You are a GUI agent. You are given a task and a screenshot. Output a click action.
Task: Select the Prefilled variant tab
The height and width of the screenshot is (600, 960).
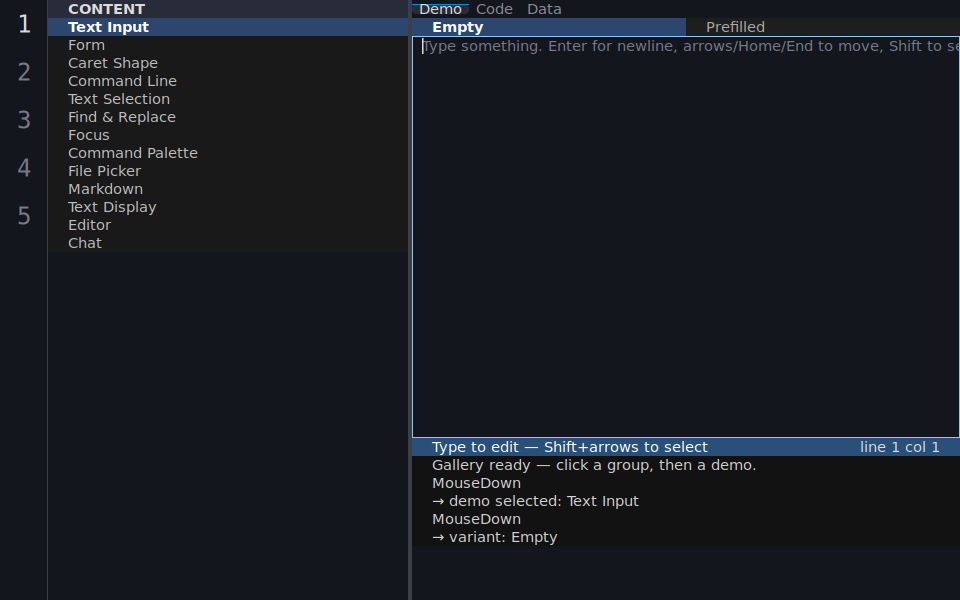click(x=823, y=27)
